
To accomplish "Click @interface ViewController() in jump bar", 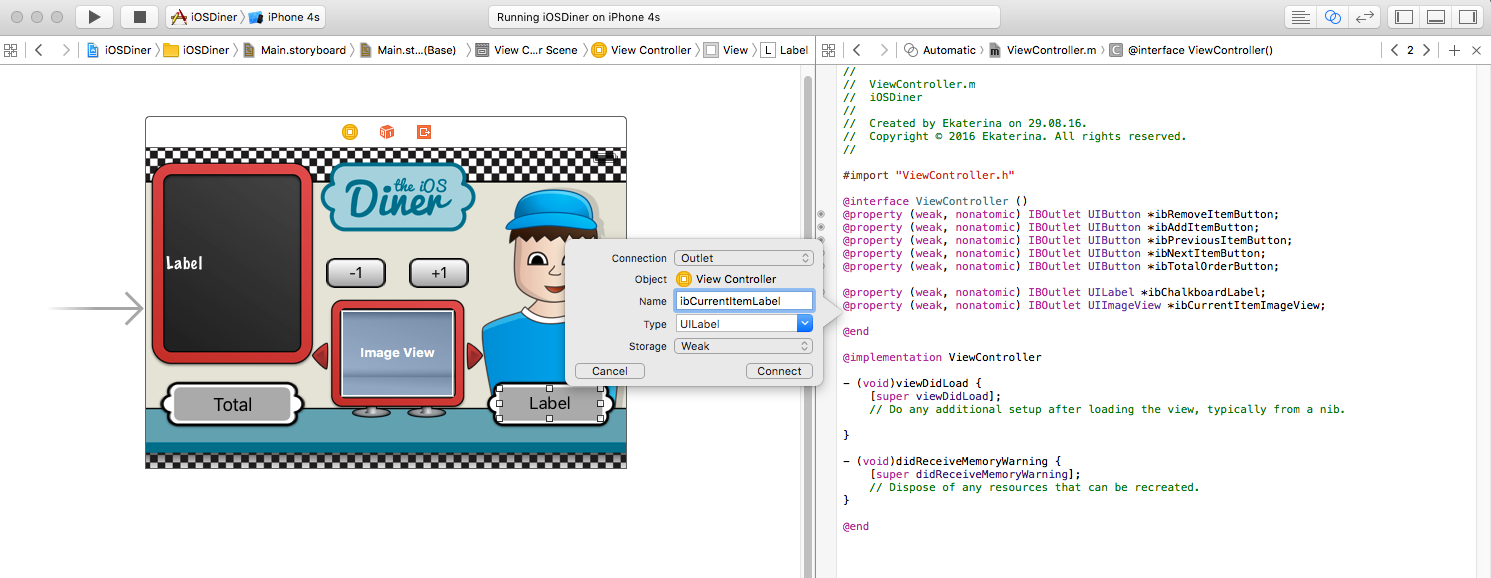I will point(1192,50).
